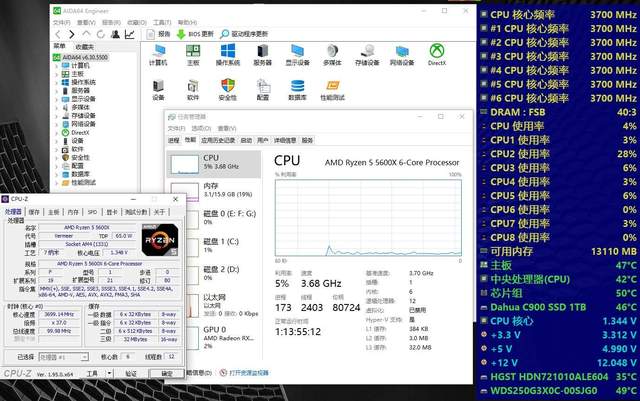Image resolution: width=640 pixels, height=401 pixels.
Task: Open the 工具(T) menu in AIDA64
Action: point(162,22)
